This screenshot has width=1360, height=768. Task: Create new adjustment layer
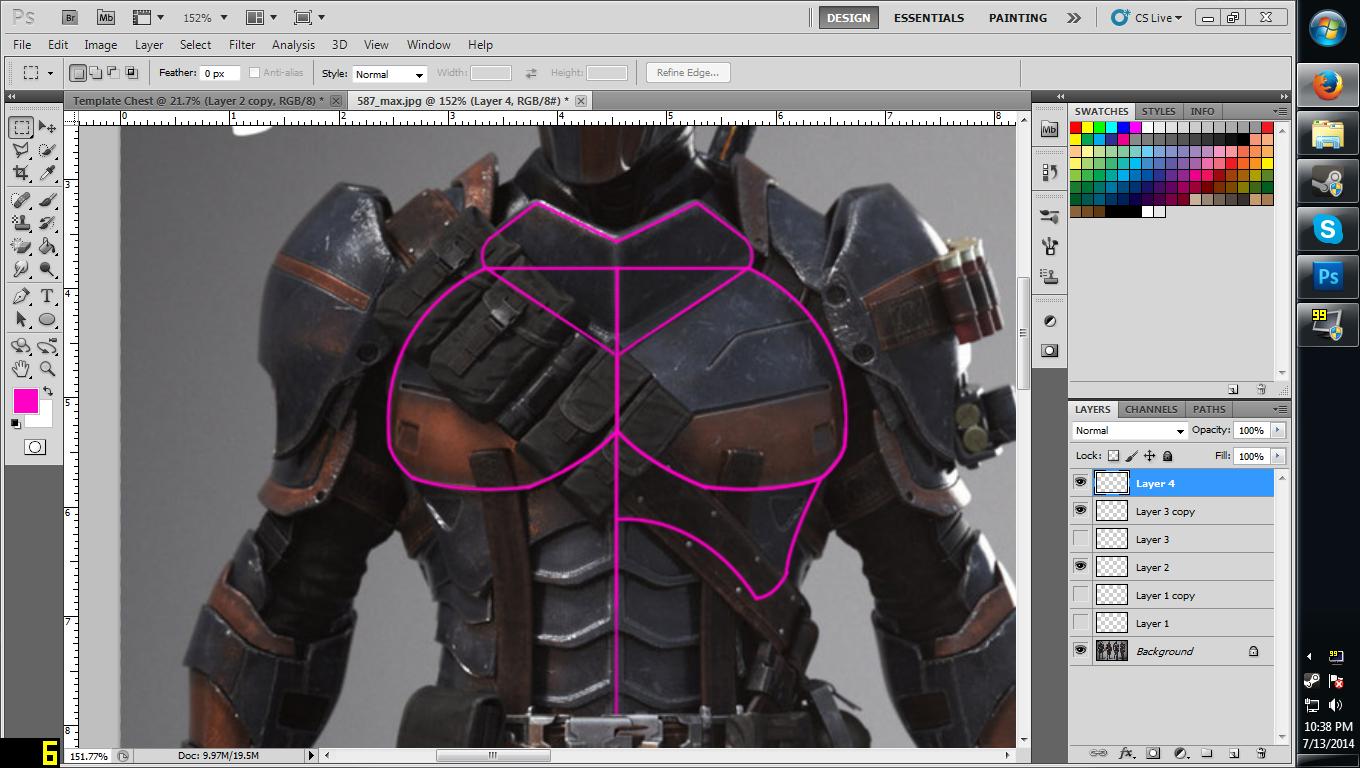pos(1180,753)
